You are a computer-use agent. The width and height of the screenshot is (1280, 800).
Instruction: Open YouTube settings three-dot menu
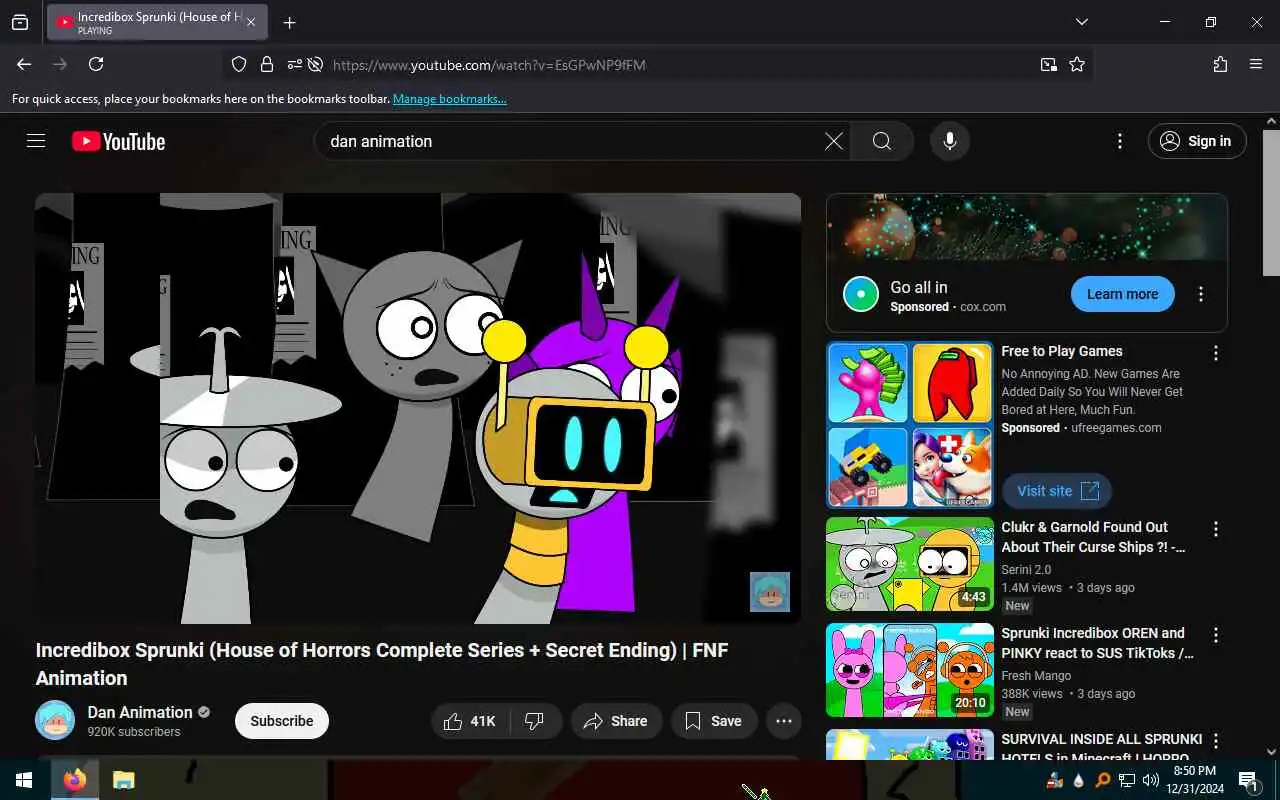click(1120, 141)
